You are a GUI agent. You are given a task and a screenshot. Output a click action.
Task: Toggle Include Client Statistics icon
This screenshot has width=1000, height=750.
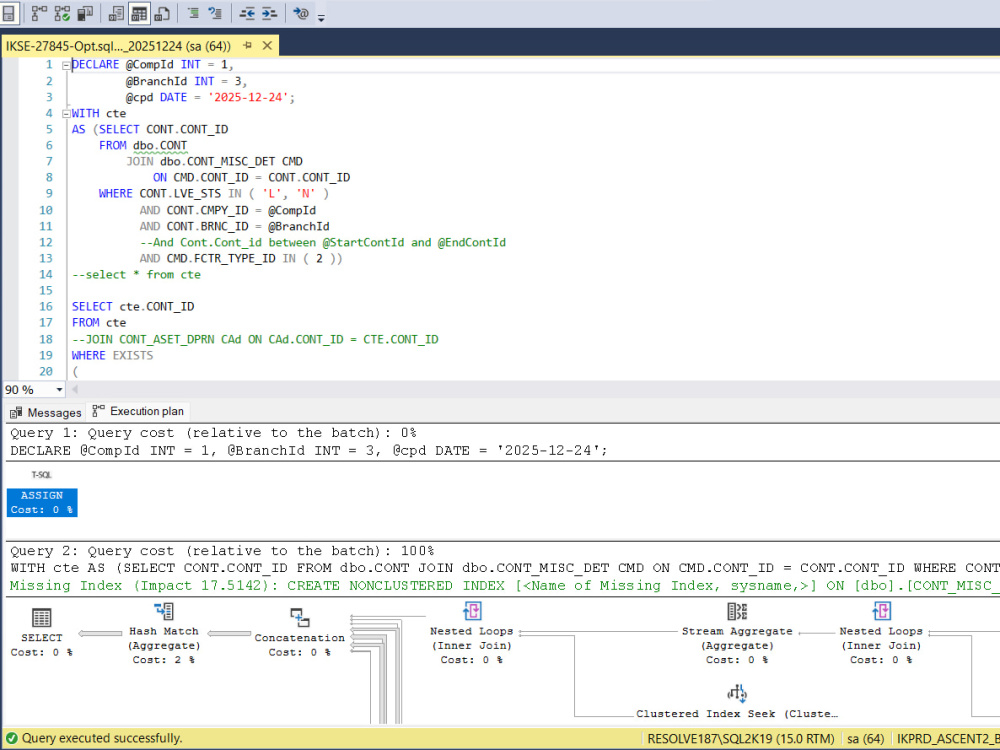85,13
